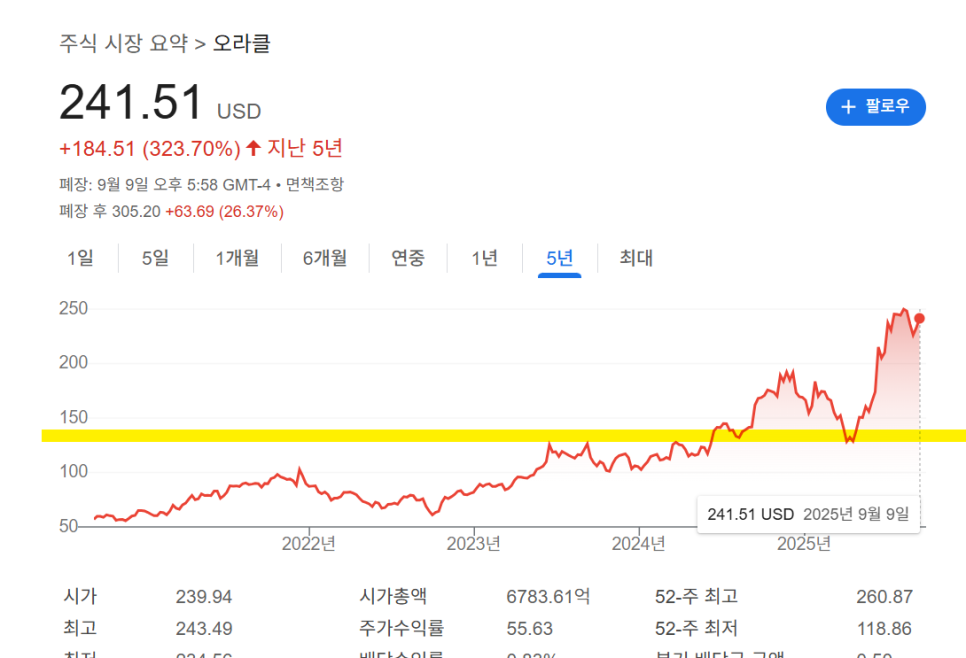Choose the 1년 range tab
The height and width of the screenshot is (658, 966).
coord(484,258)
